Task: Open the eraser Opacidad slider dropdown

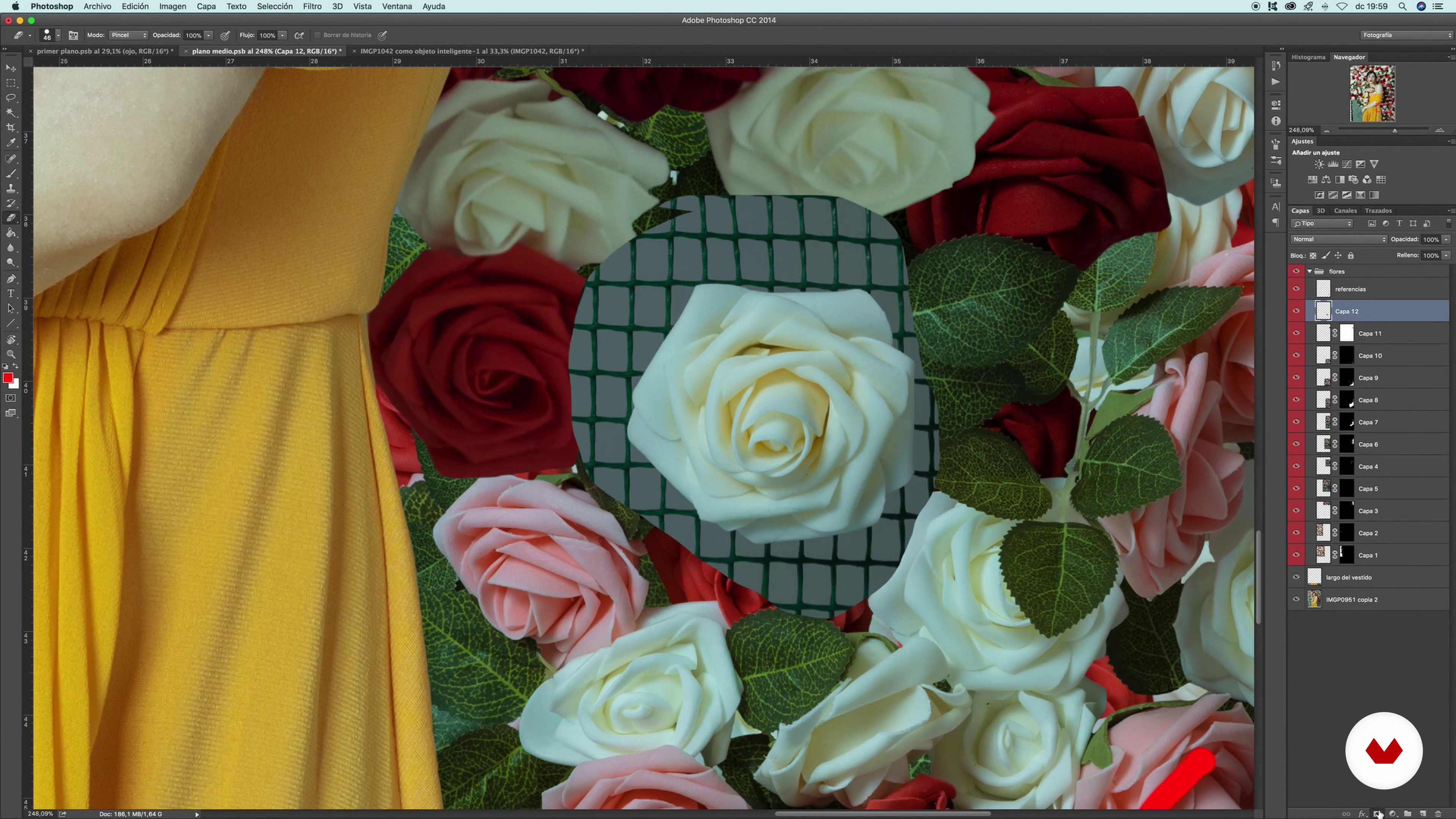Action: (209, 35)
